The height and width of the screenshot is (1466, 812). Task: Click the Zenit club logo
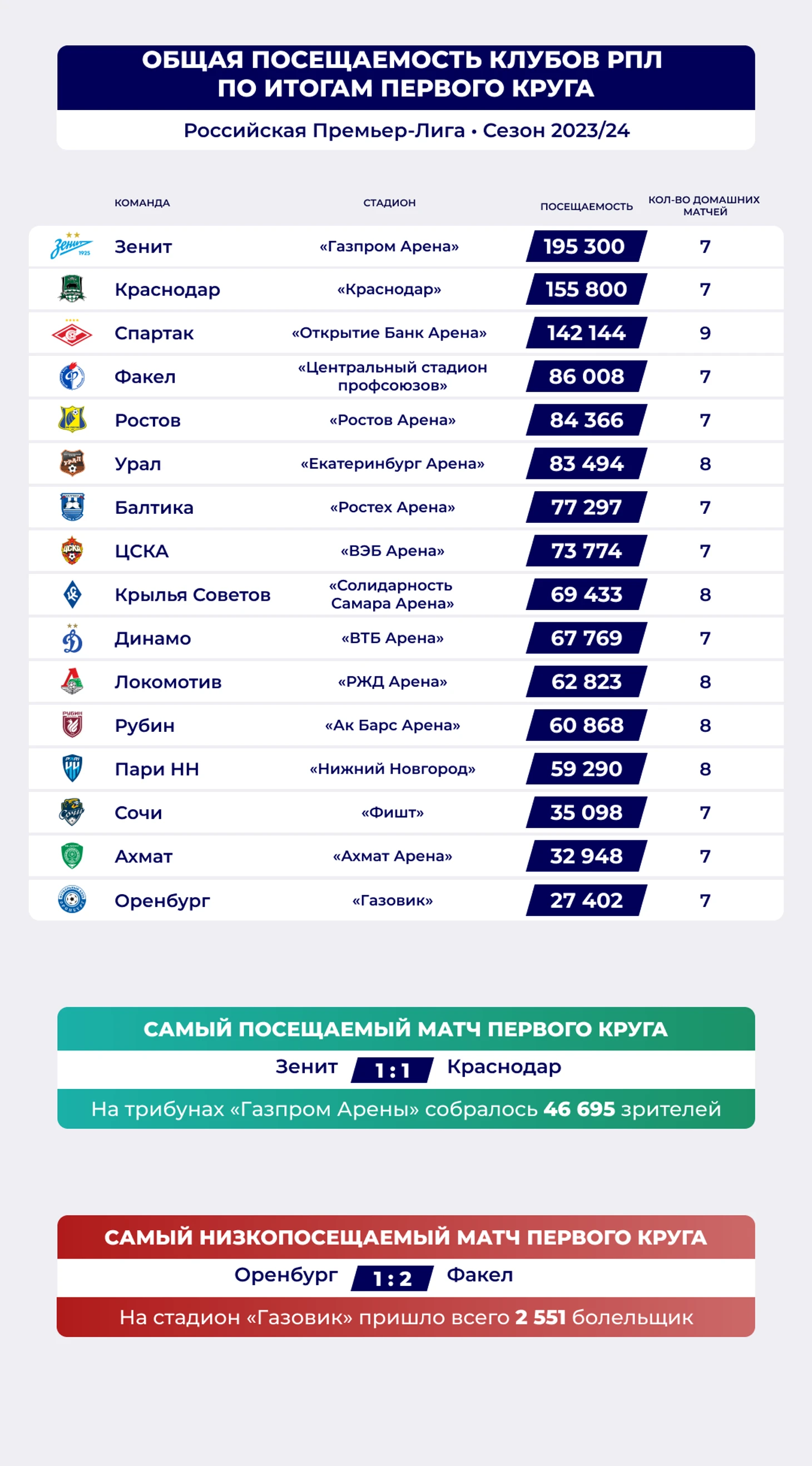point(72,246)
